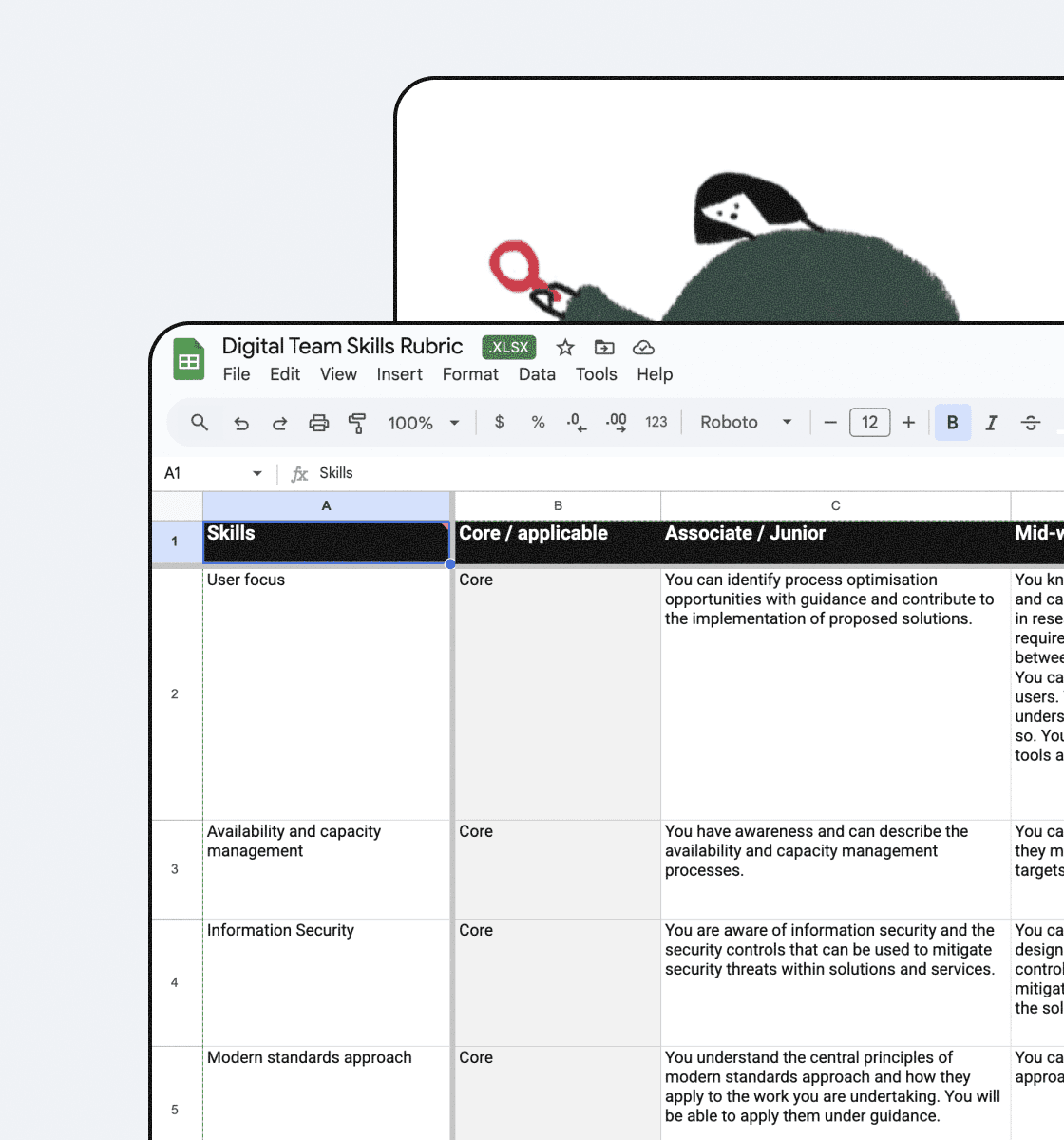Open the Tools menu
The image size is (1064, 1140).
597,374
